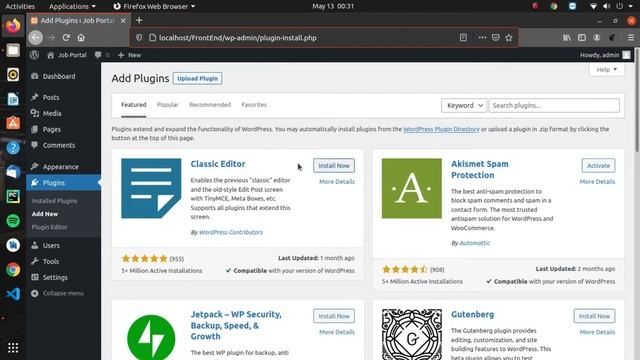Focus the Search plugins text field
The width and height of the screenshot is (640, 360).
pos(554,105)
